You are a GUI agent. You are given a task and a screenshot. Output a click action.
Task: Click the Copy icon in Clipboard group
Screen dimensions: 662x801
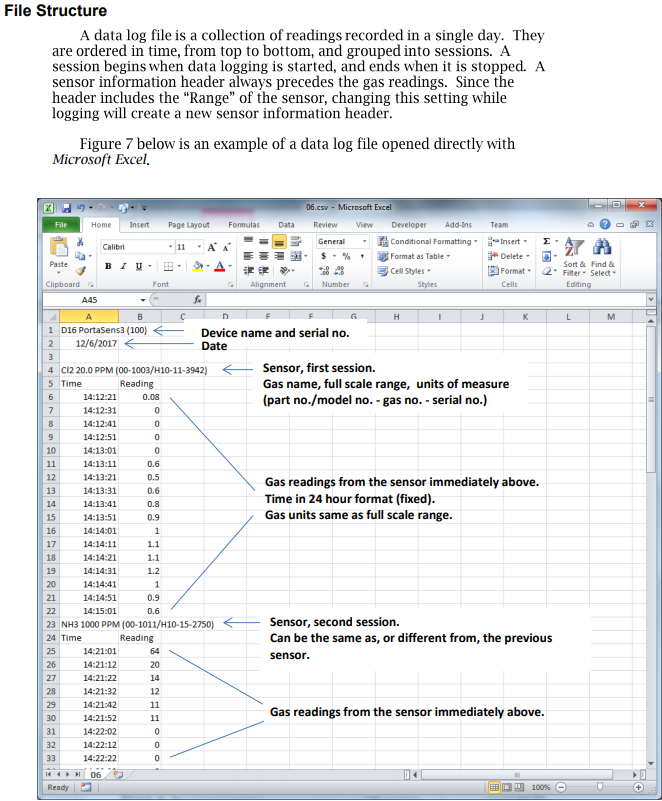(80, 256)
